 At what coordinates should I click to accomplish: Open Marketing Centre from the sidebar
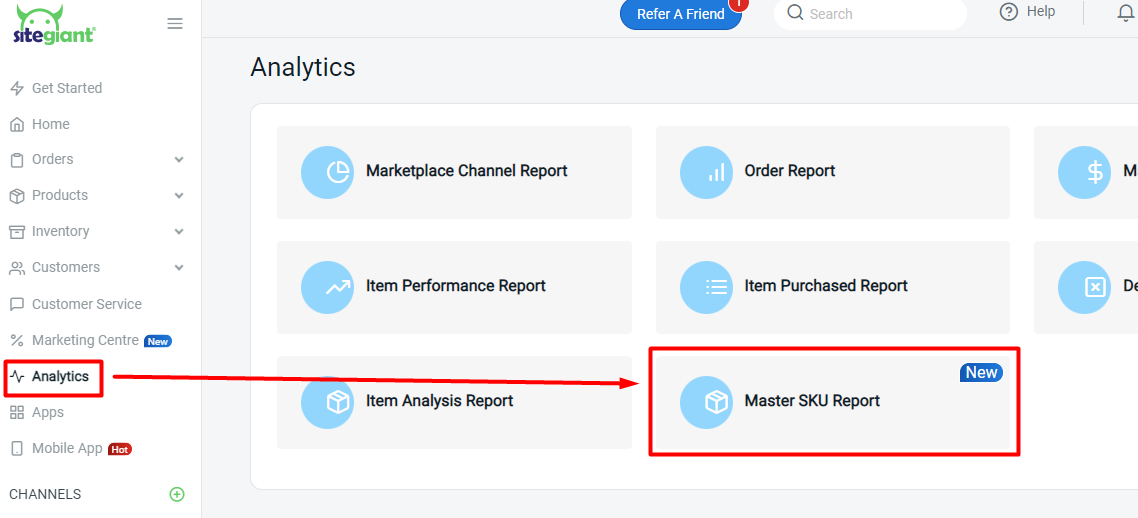85,341
